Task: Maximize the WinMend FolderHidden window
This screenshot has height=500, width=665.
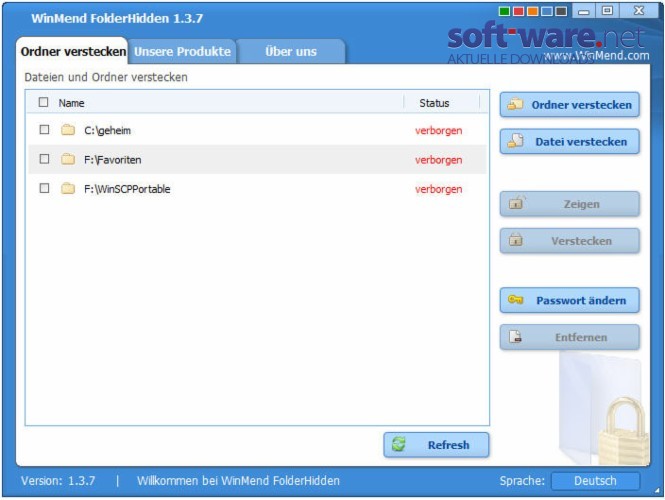Action: click(608, 11)
